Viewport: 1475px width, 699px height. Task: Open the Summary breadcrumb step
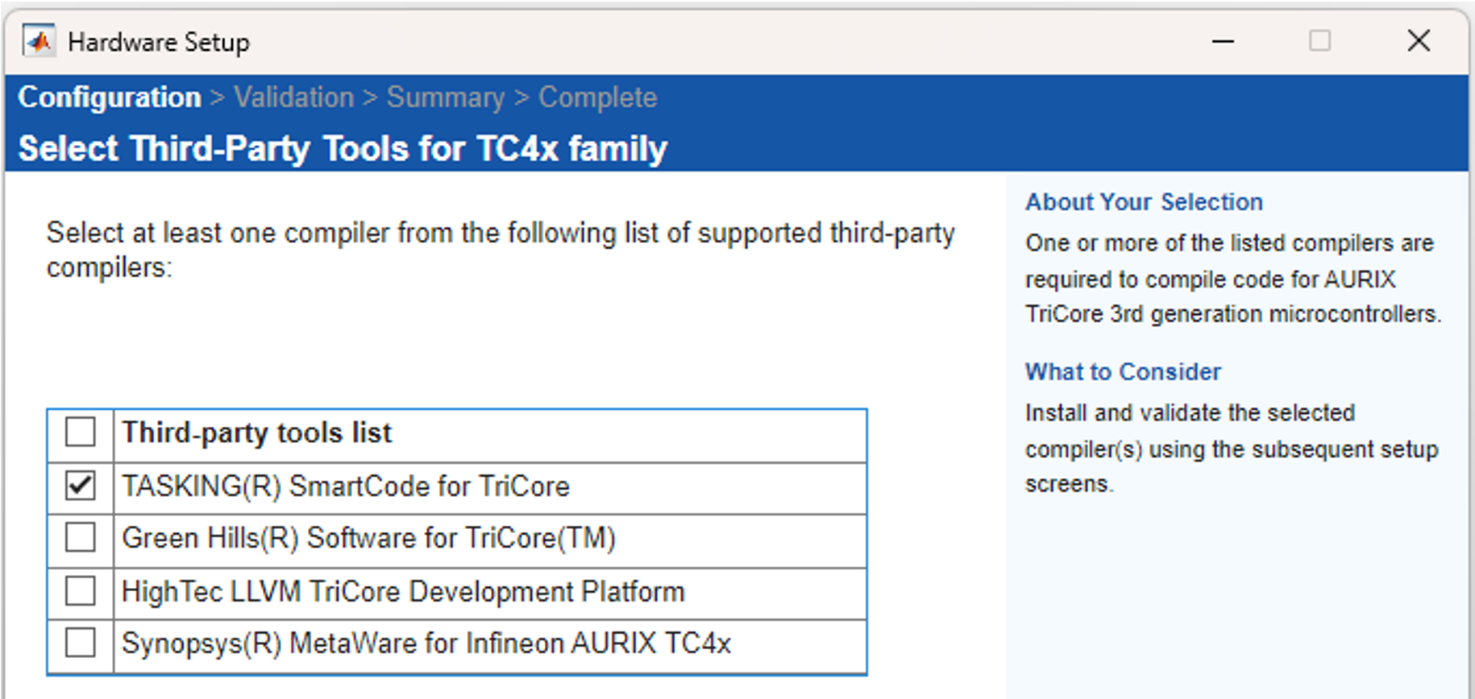(445, 97)
